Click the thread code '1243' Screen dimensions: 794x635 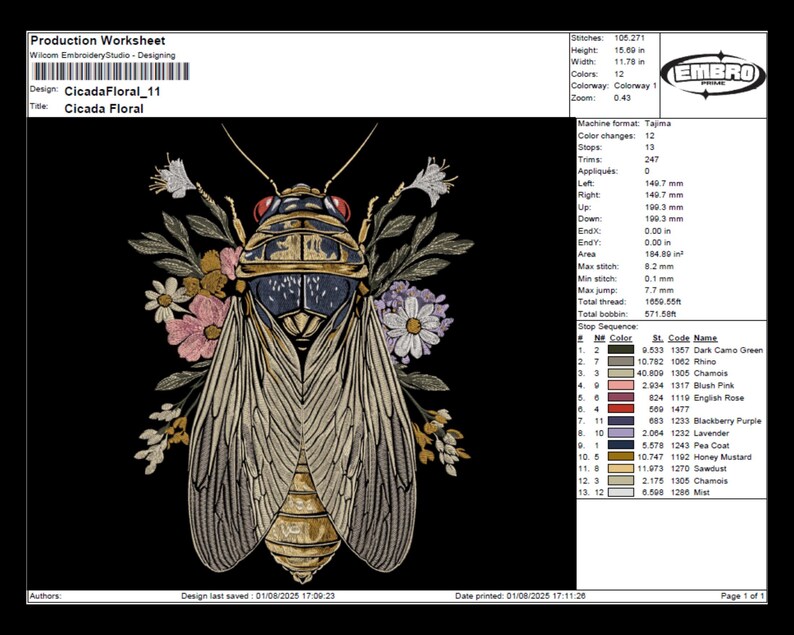pyautogui.click(x=679, y=445)
